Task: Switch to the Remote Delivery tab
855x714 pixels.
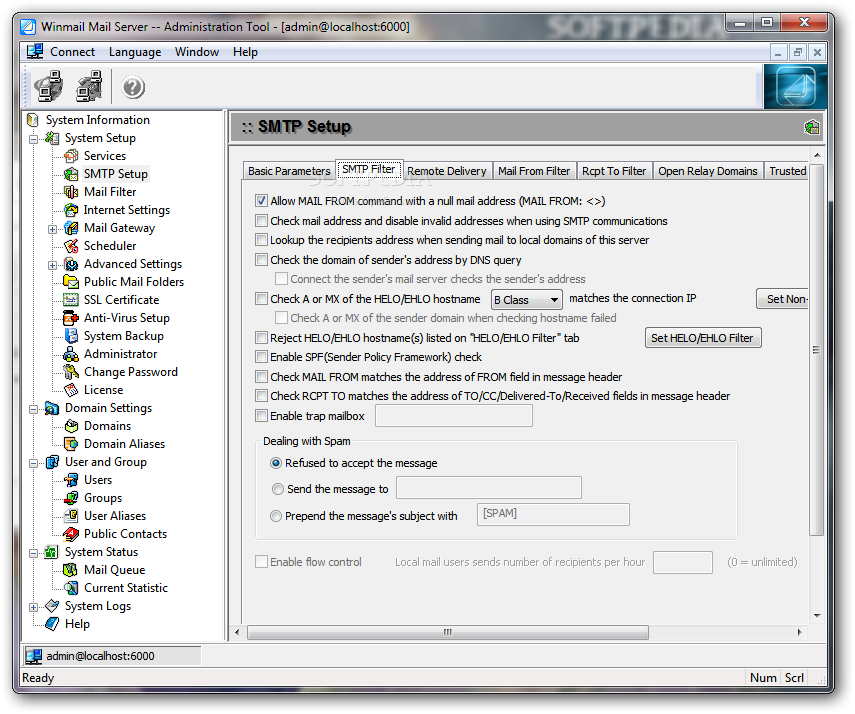Action: click(447, 171)
